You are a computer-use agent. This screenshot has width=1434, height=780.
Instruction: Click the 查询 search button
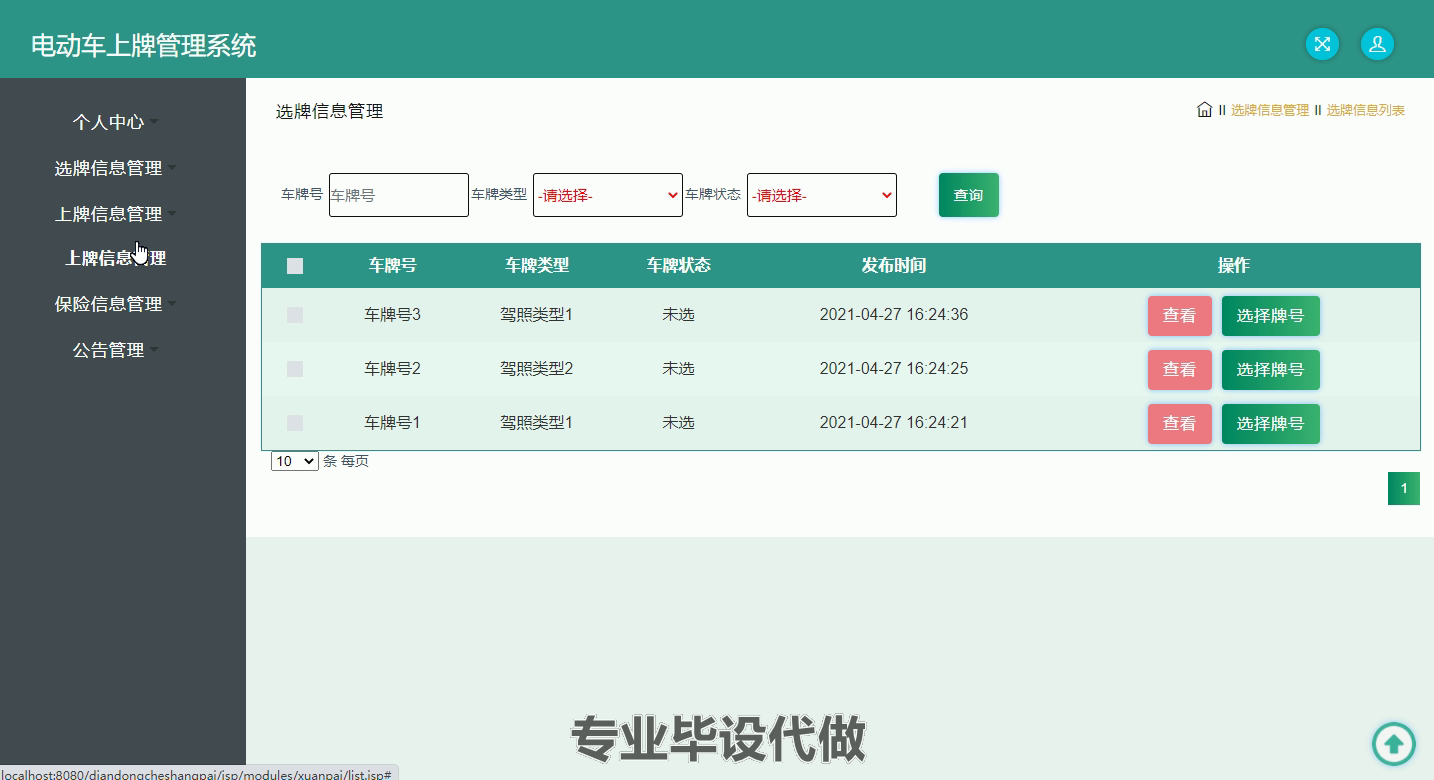tap(968, 195)
